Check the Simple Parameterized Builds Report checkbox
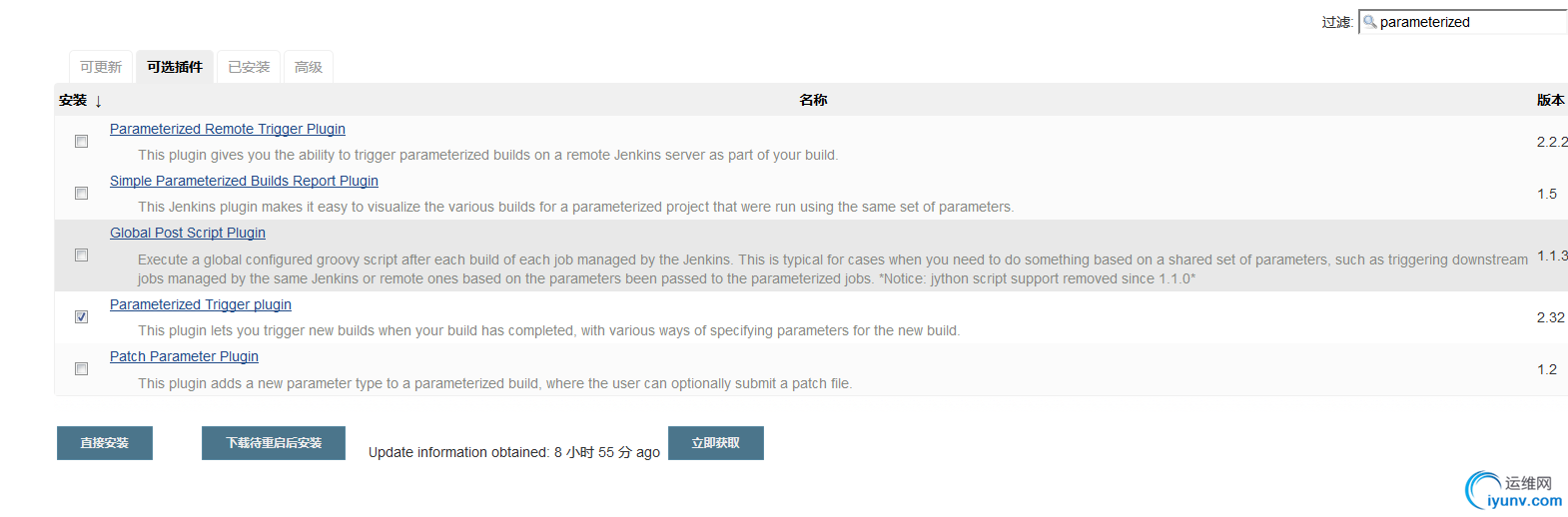1568x517 pixels. [x=81, y=194]
